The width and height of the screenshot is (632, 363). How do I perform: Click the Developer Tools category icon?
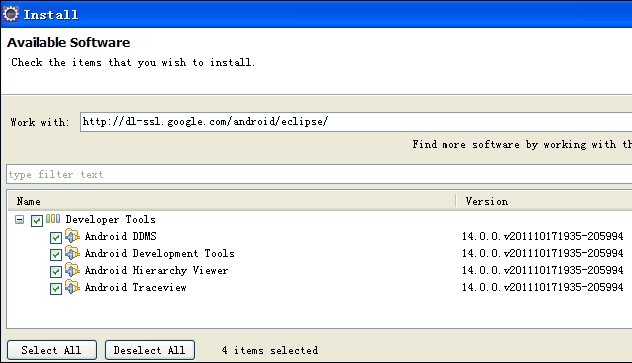(x=53, y=219)
